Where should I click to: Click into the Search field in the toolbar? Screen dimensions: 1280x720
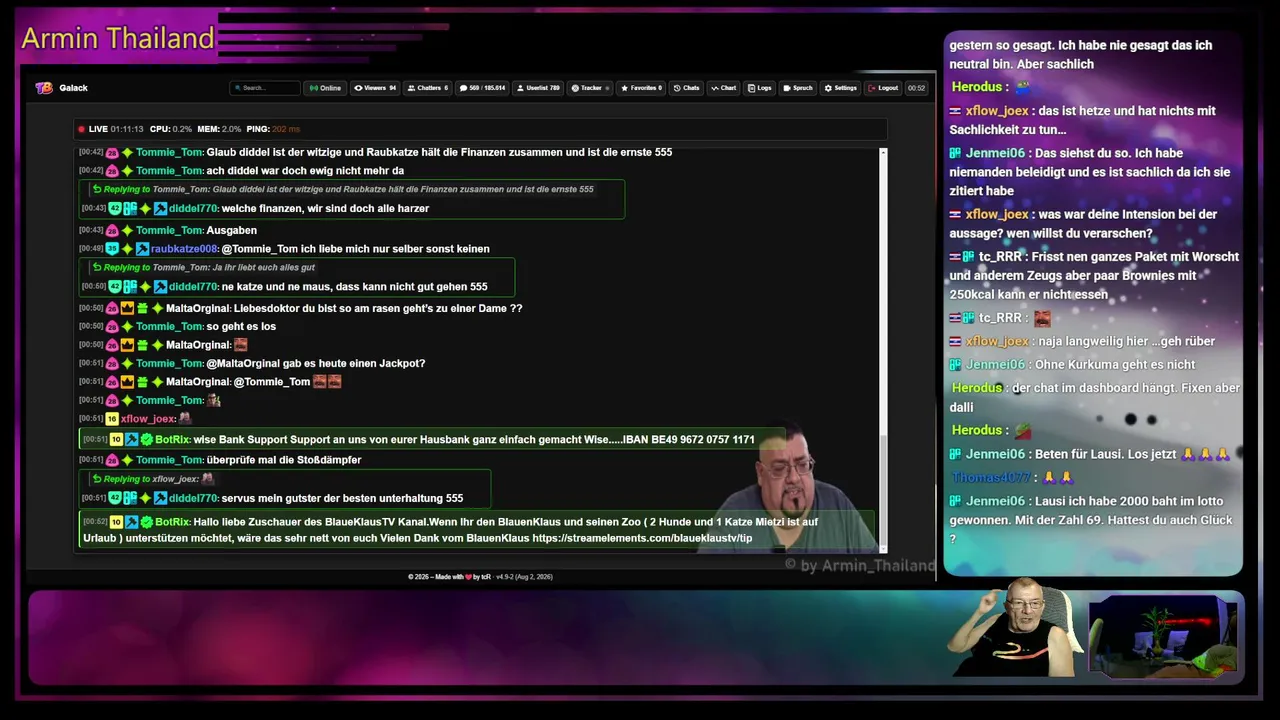point(265,88)
